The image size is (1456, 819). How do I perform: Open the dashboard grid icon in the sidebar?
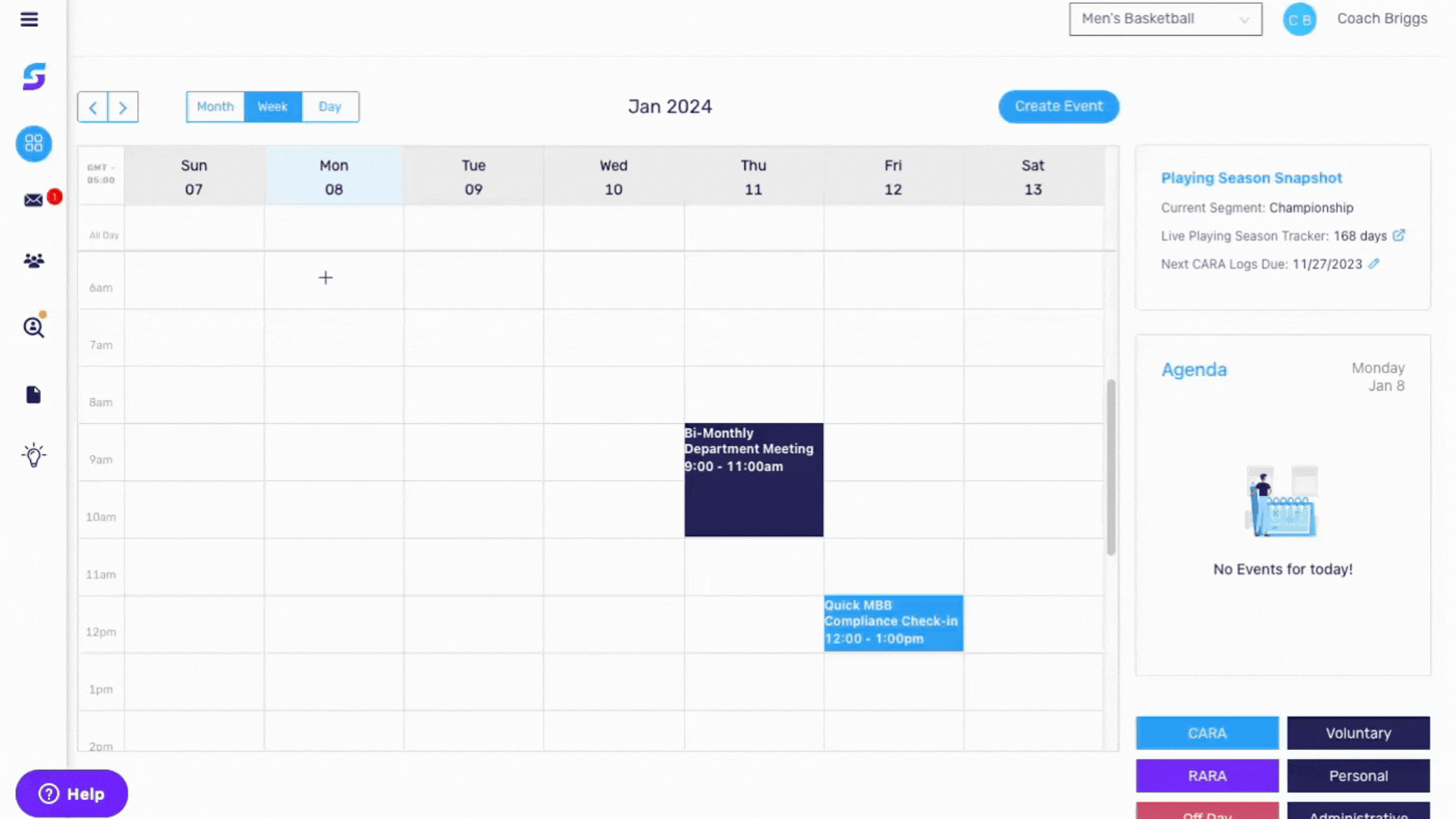[x=33, y=143]
